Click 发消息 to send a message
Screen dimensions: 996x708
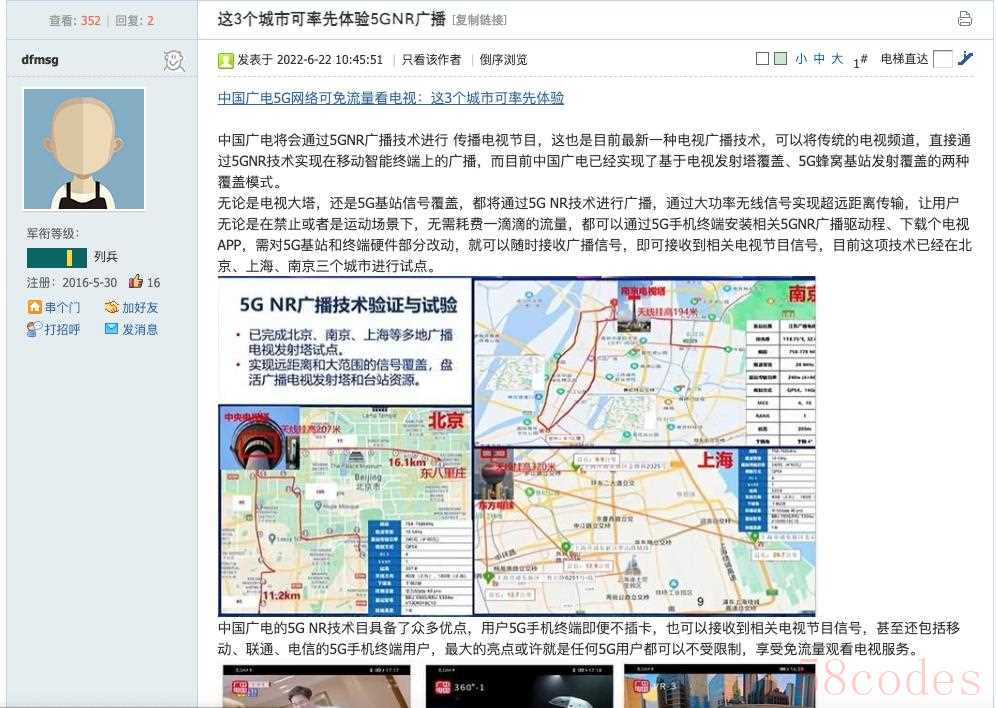(140, 330)
